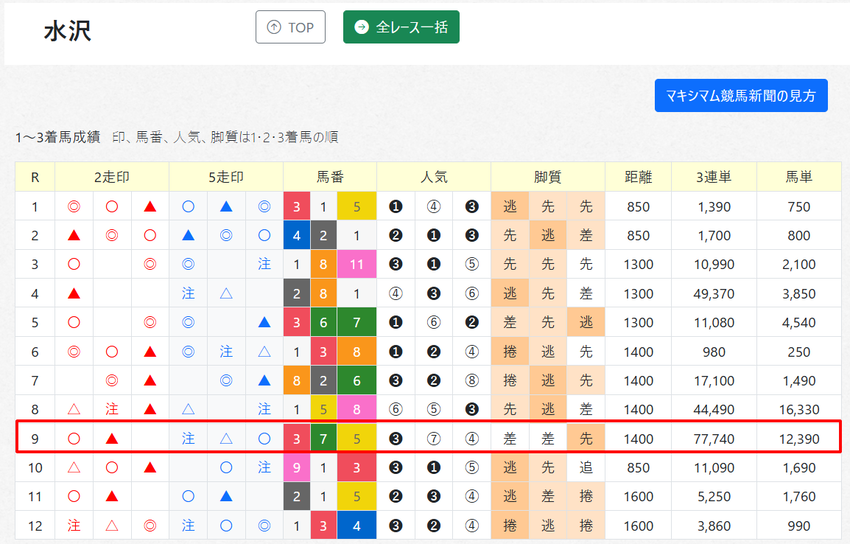850x544 pixels.
Task: Click 3連単 value 5,250 in race 11
Action: pyautogui.click(x=714, y=497)
